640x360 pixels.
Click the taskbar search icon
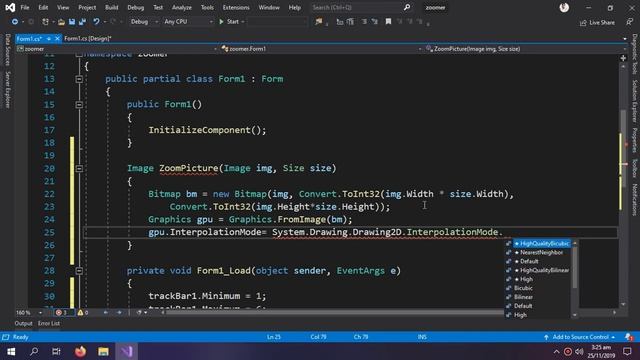[34, 351]
